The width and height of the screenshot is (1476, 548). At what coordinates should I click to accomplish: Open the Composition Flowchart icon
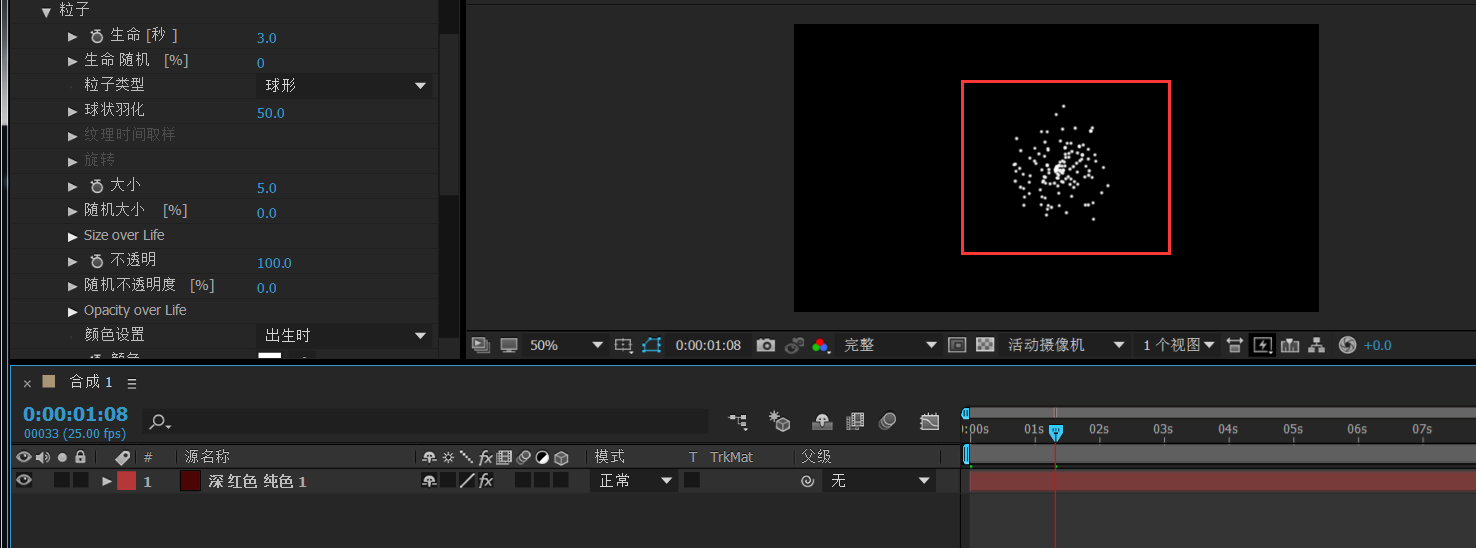tap(1317, 345)
